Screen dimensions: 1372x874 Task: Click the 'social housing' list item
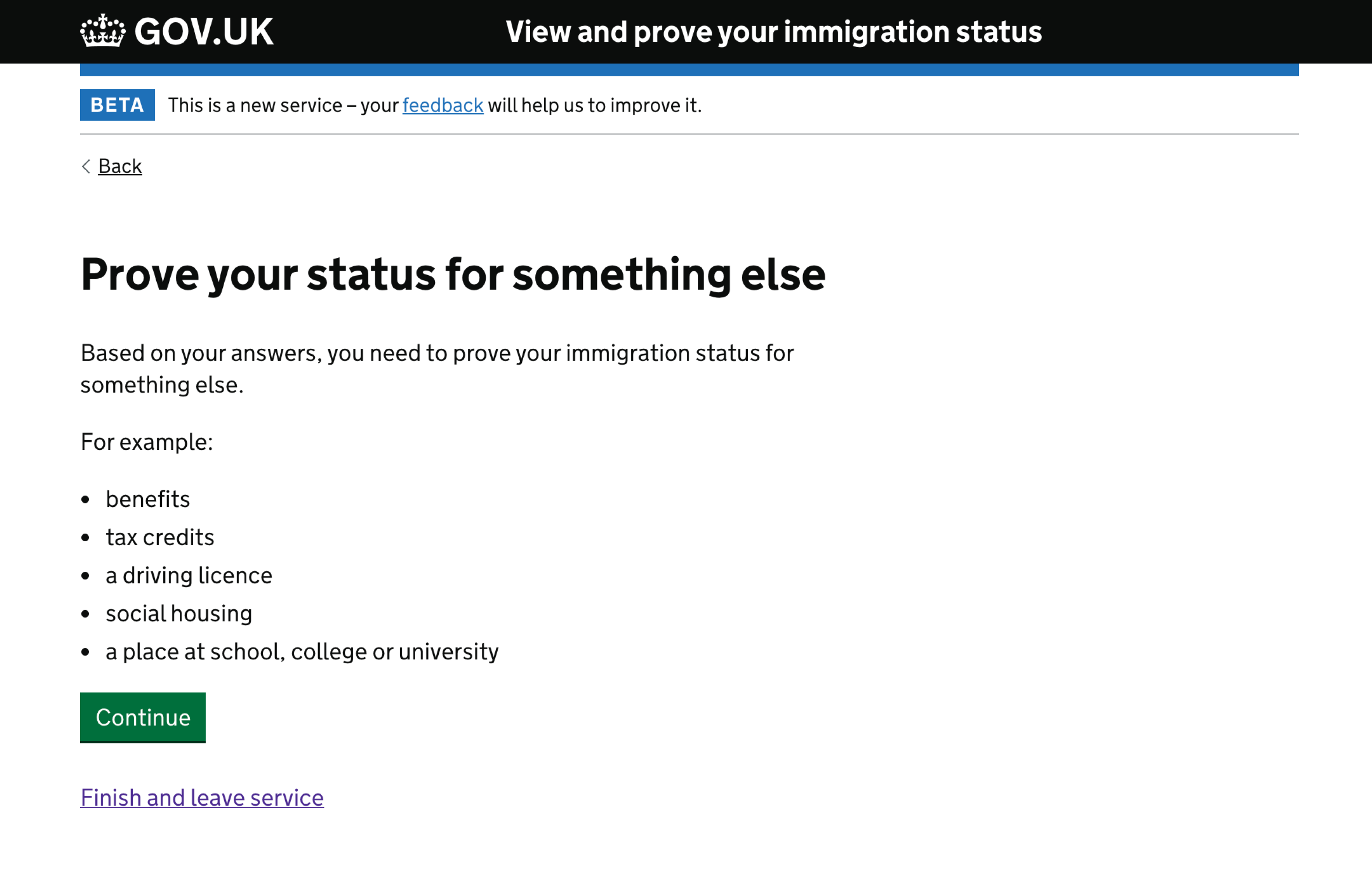[179, 614]
